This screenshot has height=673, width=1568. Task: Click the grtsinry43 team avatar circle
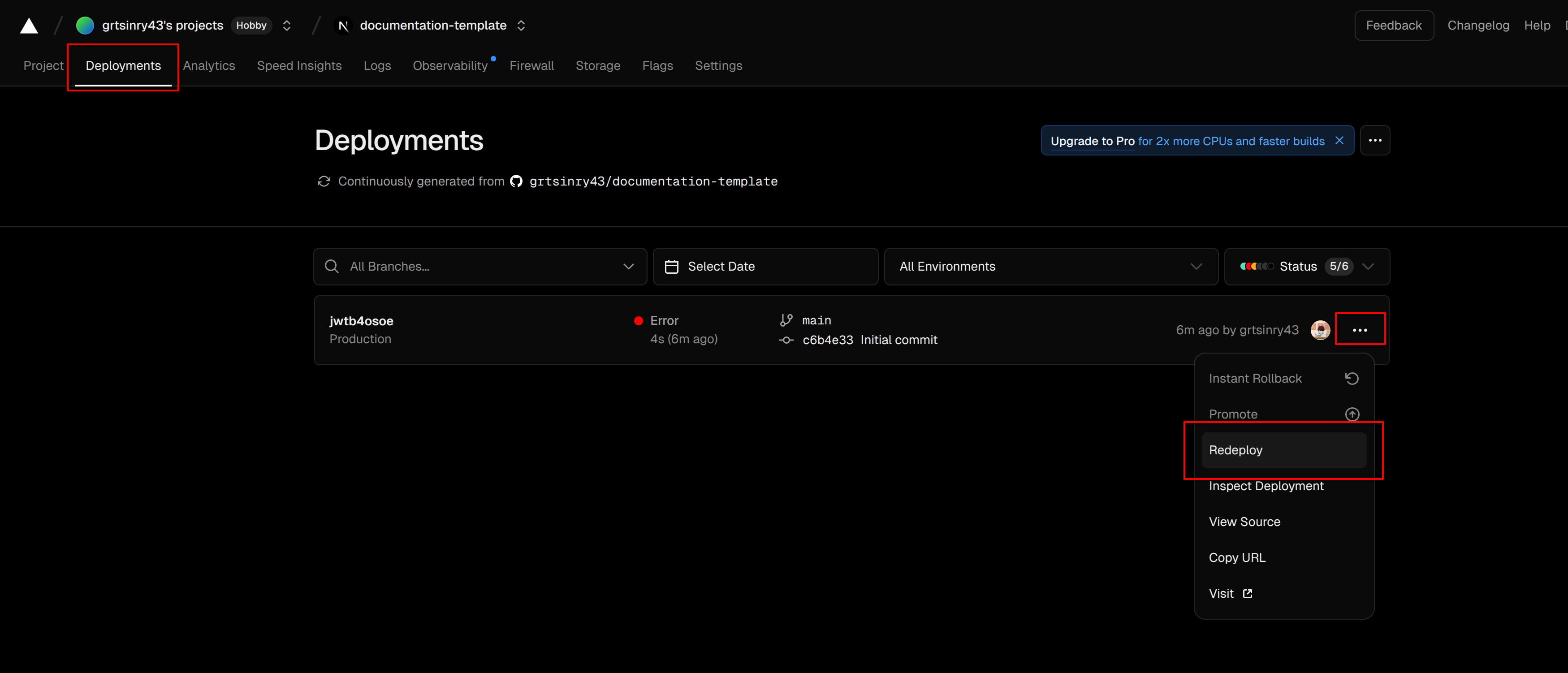85,26
